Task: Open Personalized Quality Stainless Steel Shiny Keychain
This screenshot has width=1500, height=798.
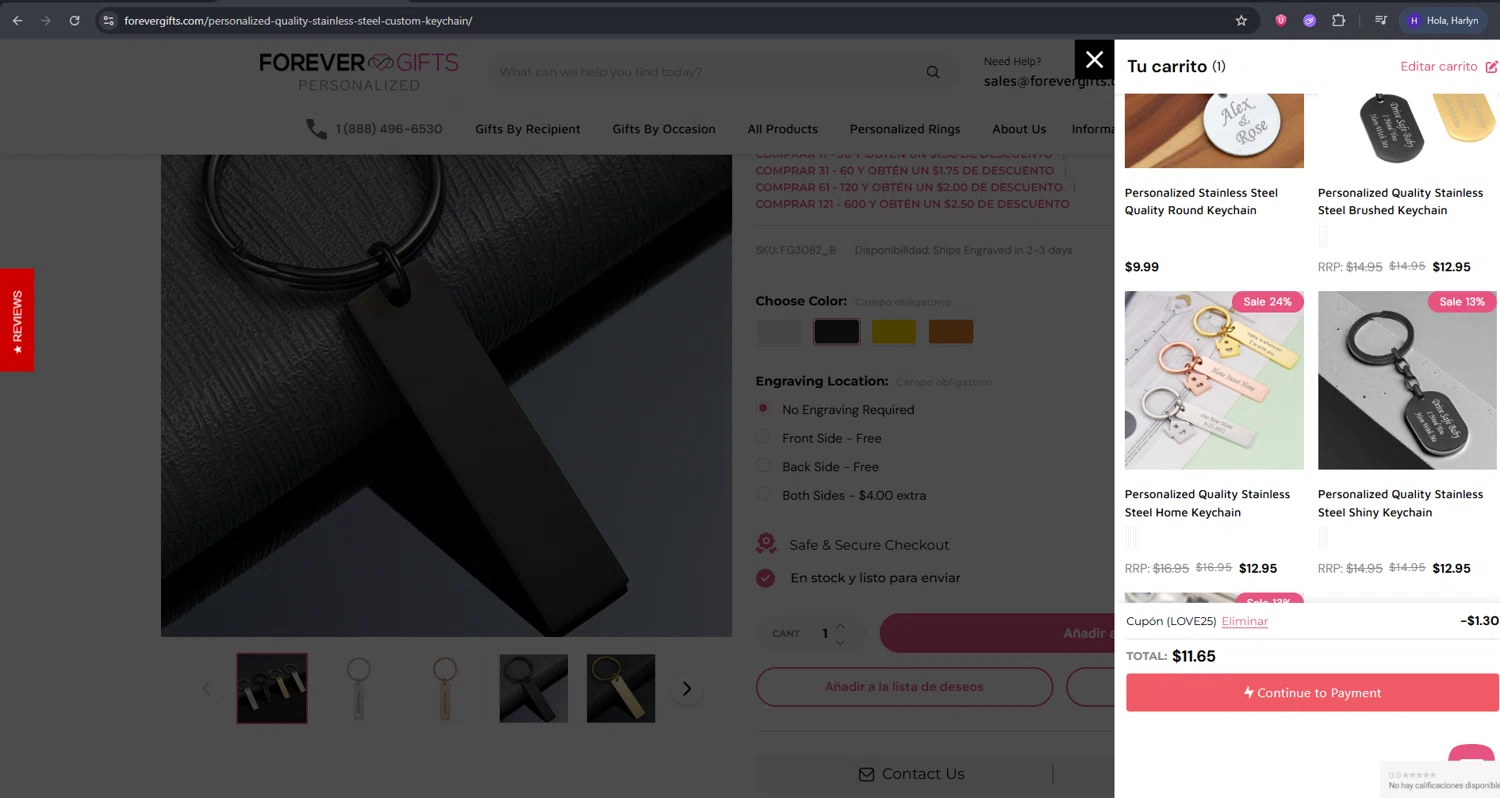Action: click(1400, 503)
